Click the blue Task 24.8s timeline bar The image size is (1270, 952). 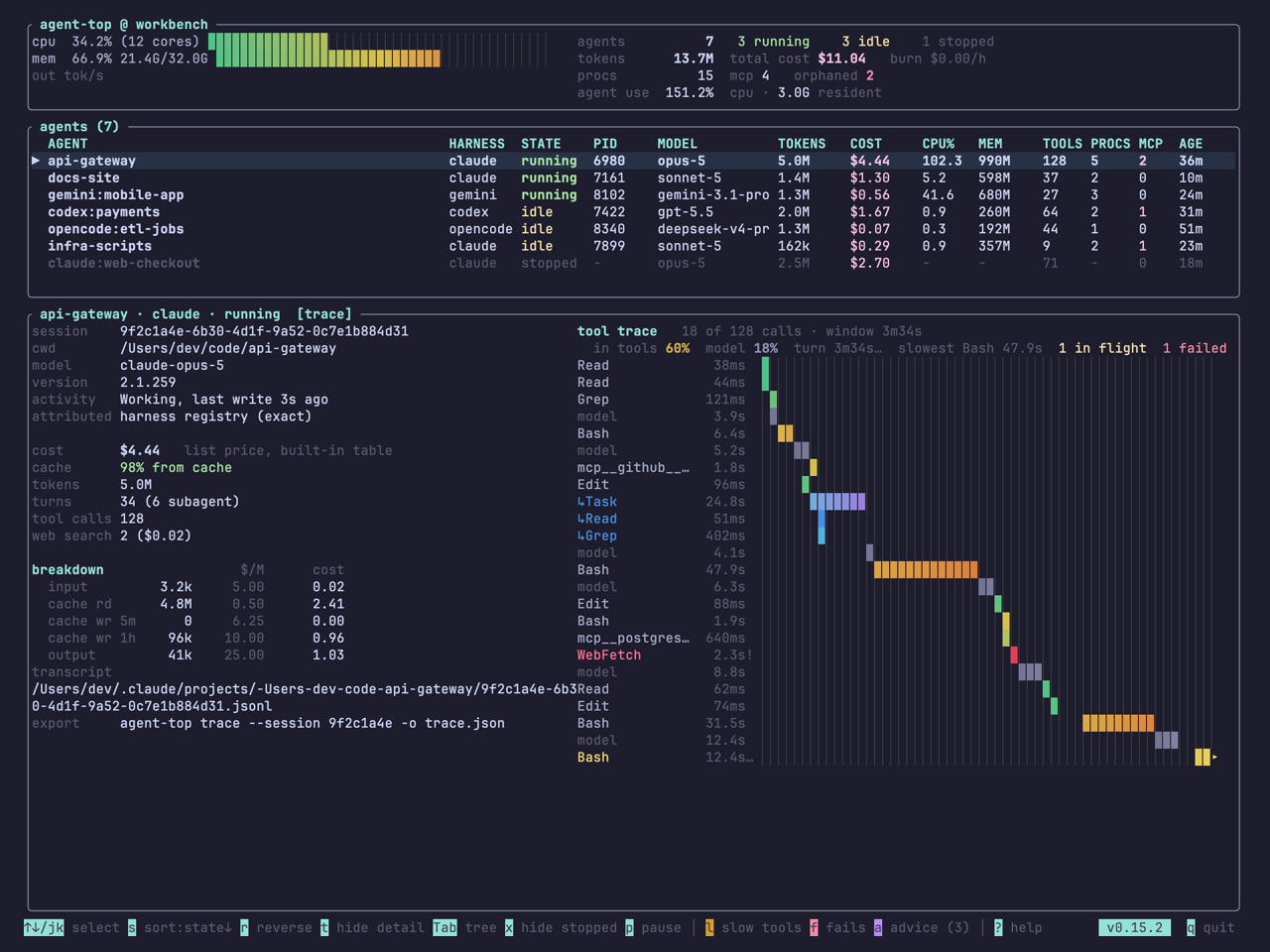(x=837, y=502)
